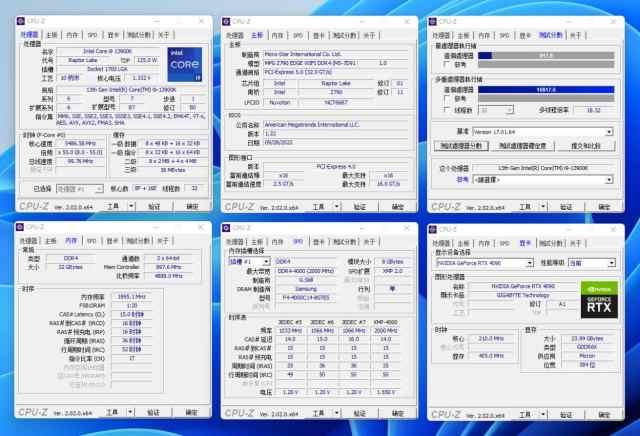640x436 pixels.
Task: Click the XMP-4000 column header in SPD table
Action: click(x=386, y=322)
